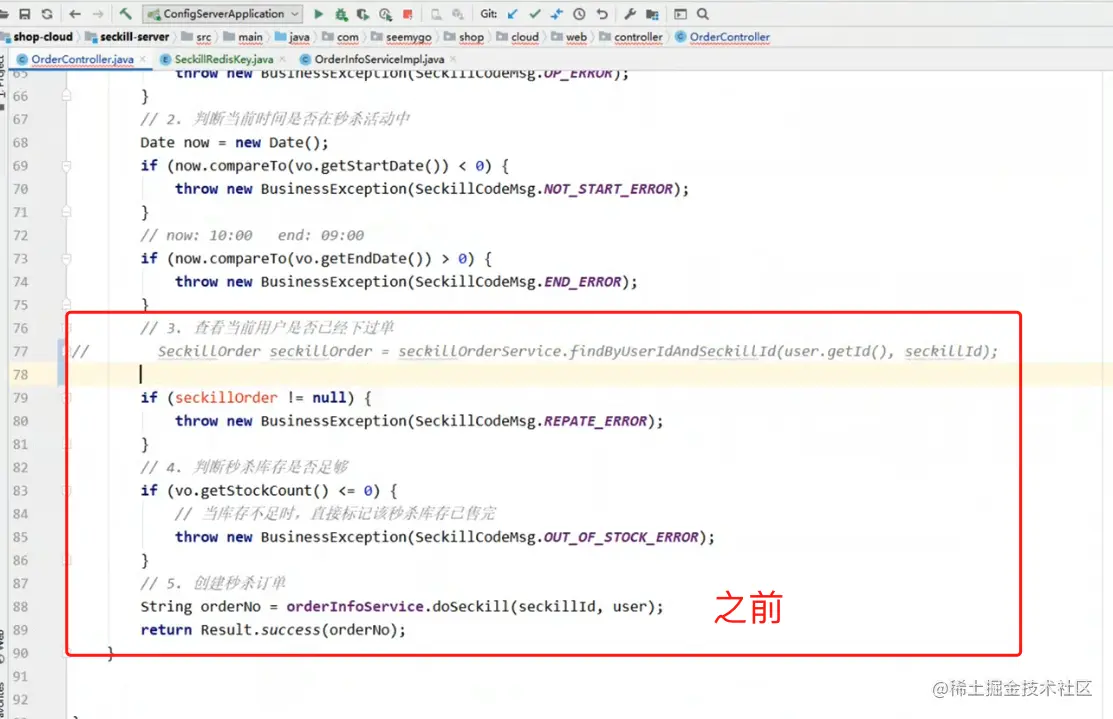
Task: Run with coverage icon
Action: [363, 13]
